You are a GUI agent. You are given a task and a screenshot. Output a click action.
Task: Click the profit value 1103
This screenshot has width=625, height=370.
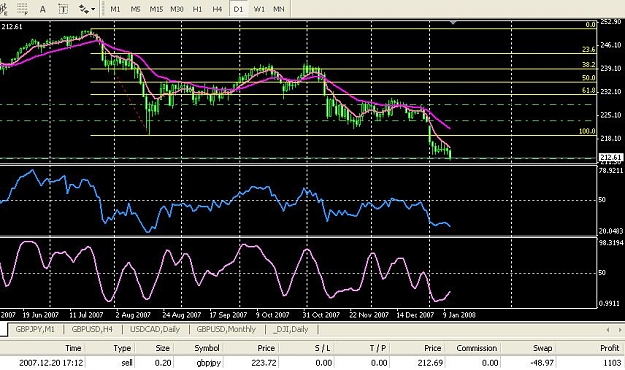tap(612, 363)
